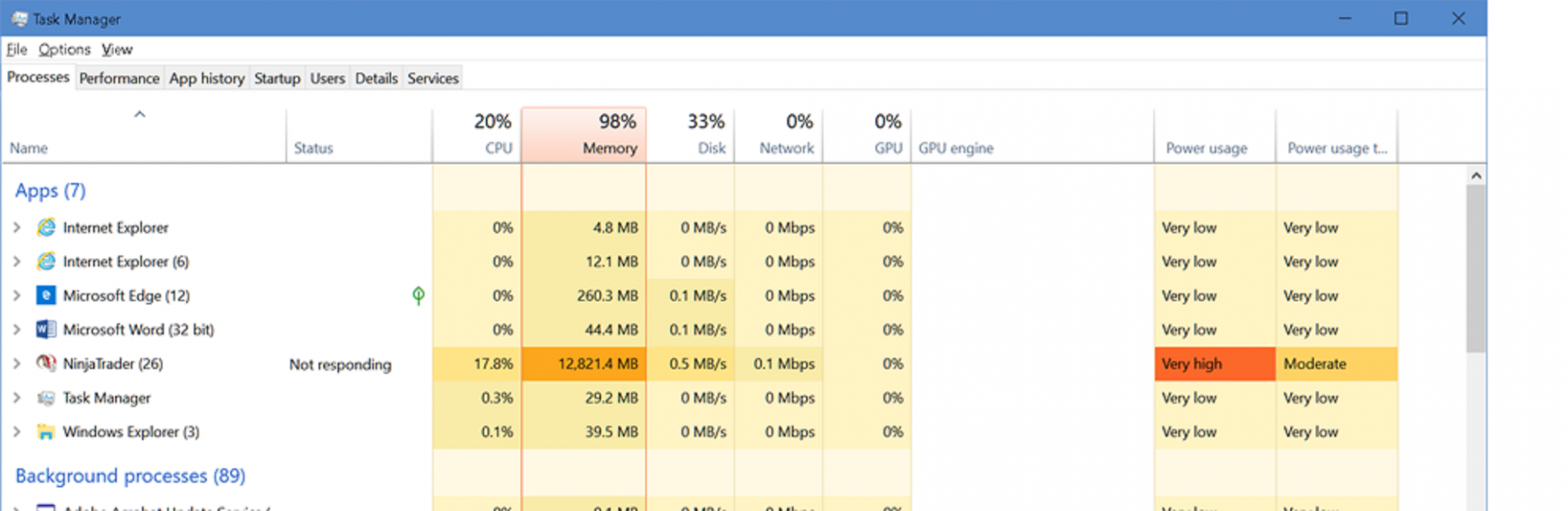This screenshot has width=1568, height=511.
Task: Click the vertical scrollbar thumb
Action: (x=1476, y=269)
